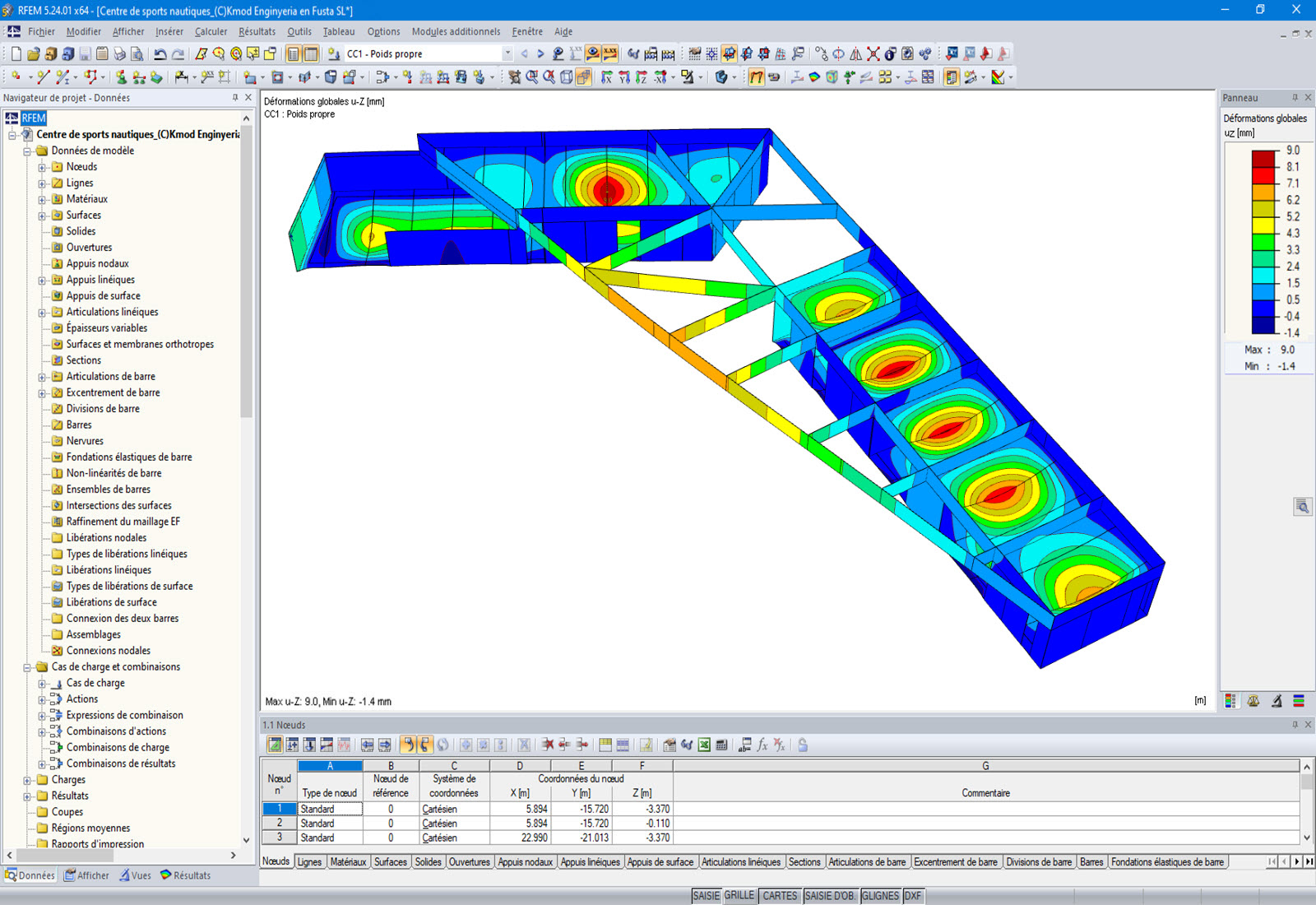
Task: Open a project file with the Open folder icon
Action: pyautogui.click(x=33, y=54)
